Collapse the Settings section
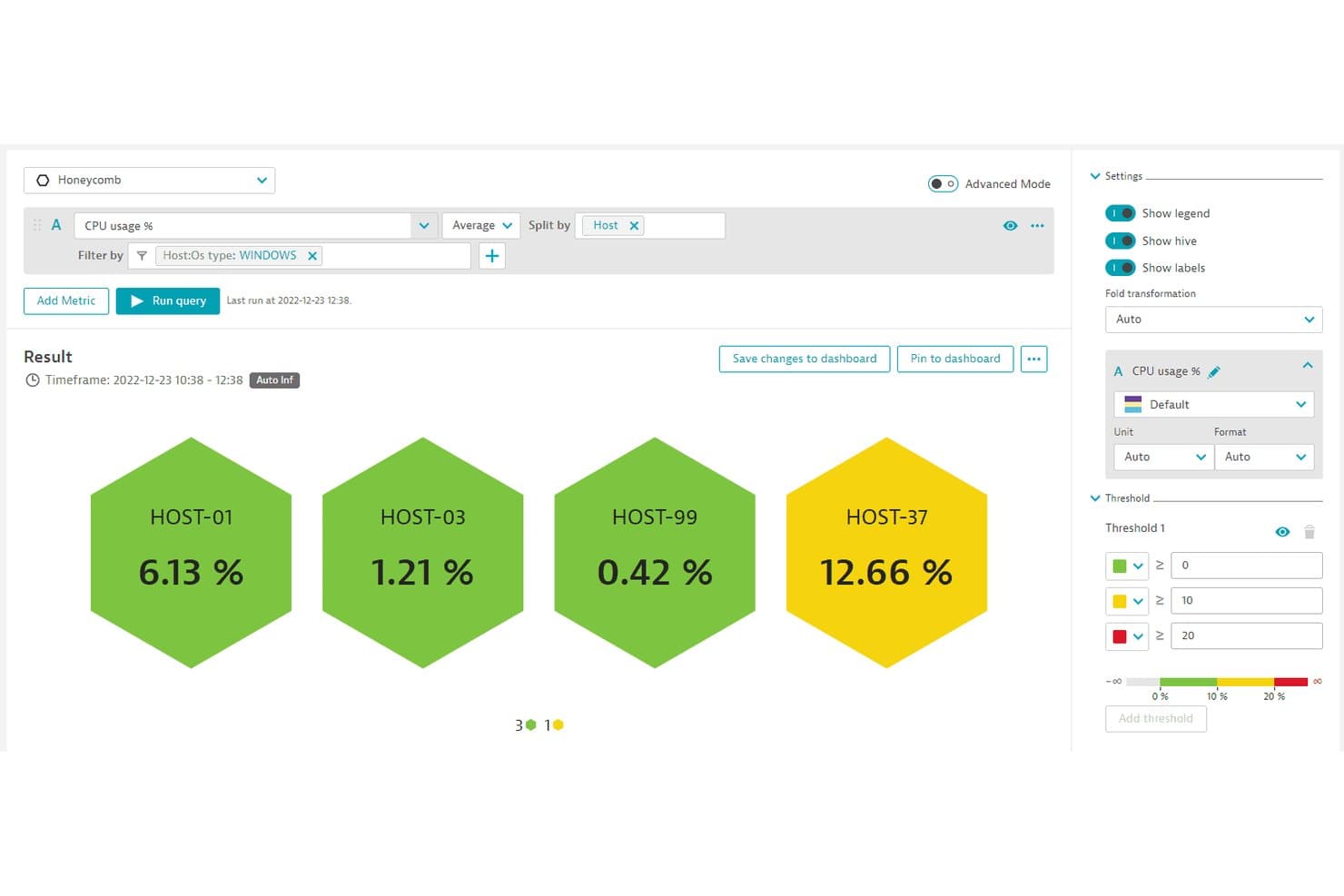Screen dimensions: 1344x896 tap(1095, 176)
